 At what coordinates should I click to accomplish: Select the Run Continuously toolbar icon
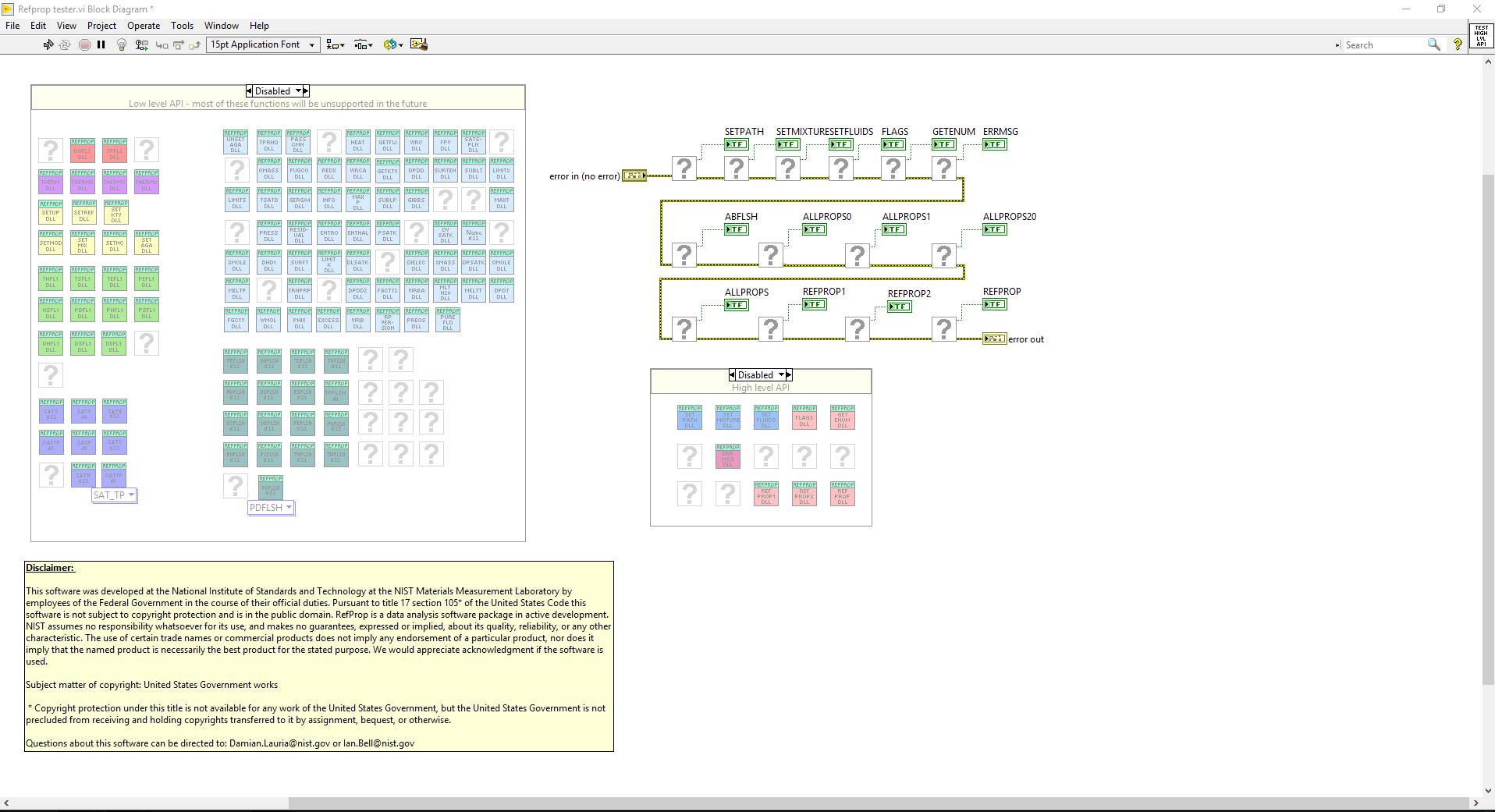click(66, 44)
